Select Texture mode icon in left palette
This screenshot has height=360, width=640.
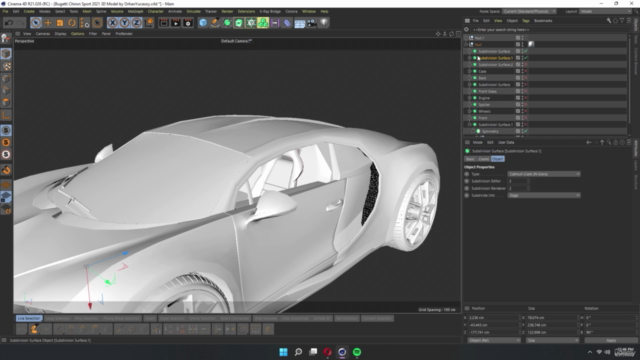pyautogui.click(x=6, y=66)
